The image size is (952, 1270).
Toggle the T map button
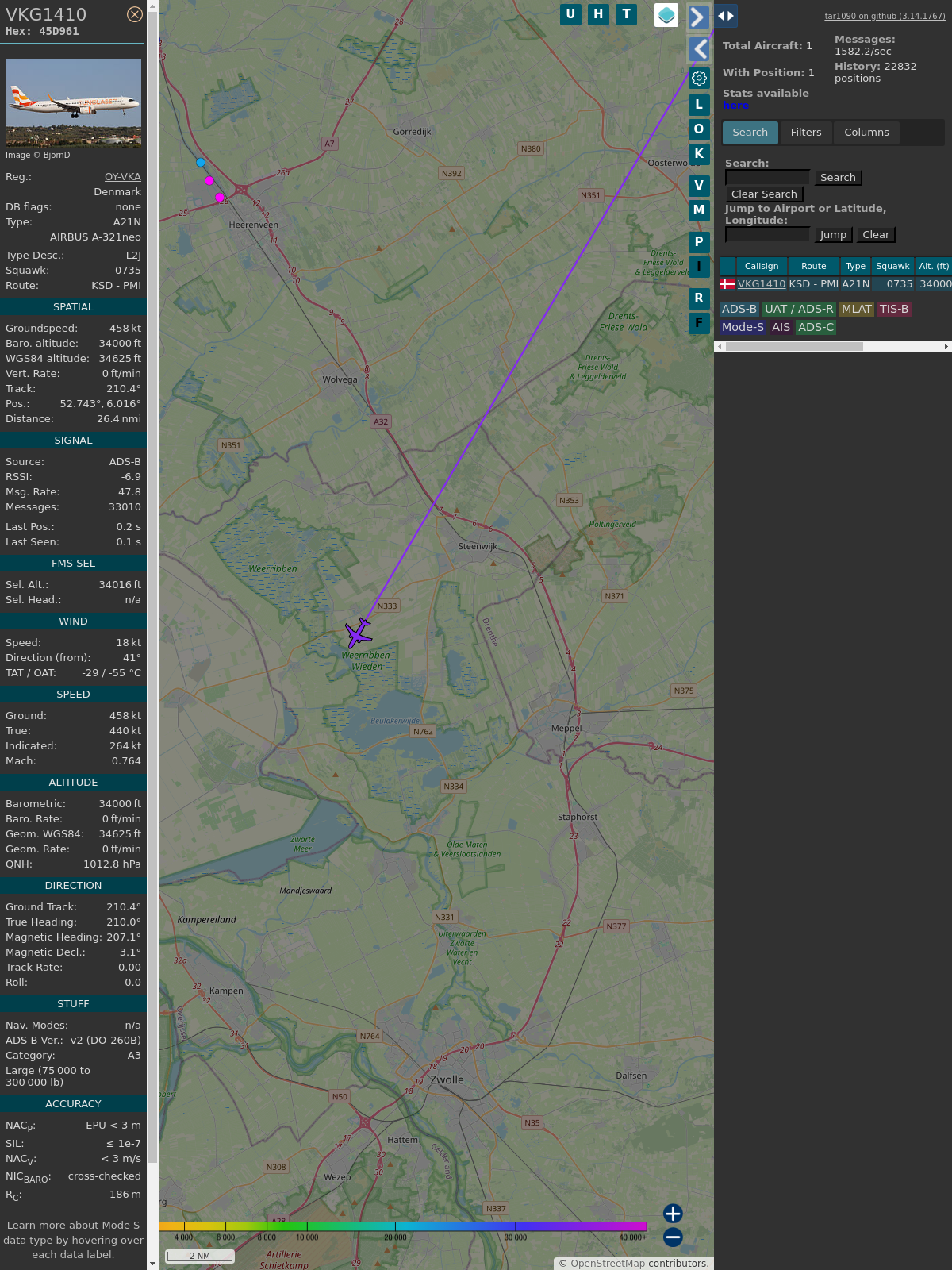pos(626,14)
